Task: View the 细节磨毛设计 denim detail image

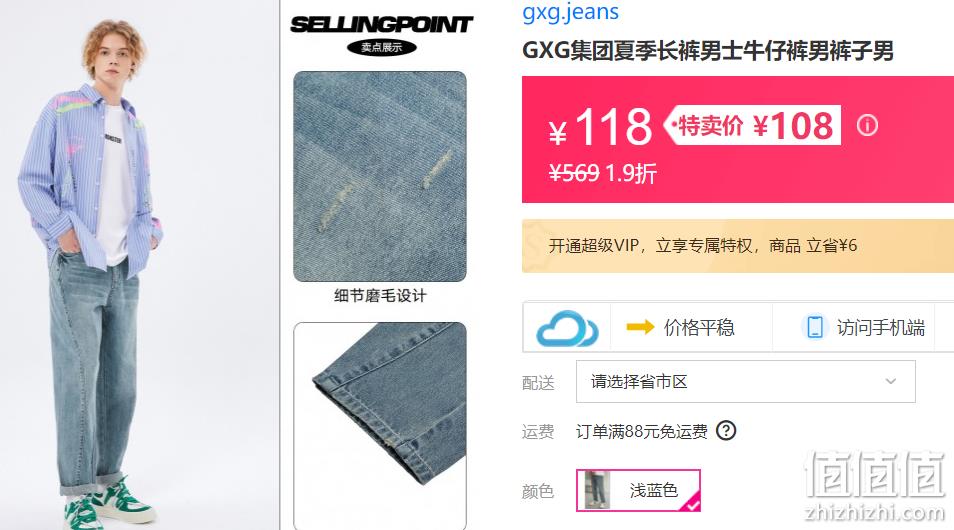Action: tap(380, 176)
